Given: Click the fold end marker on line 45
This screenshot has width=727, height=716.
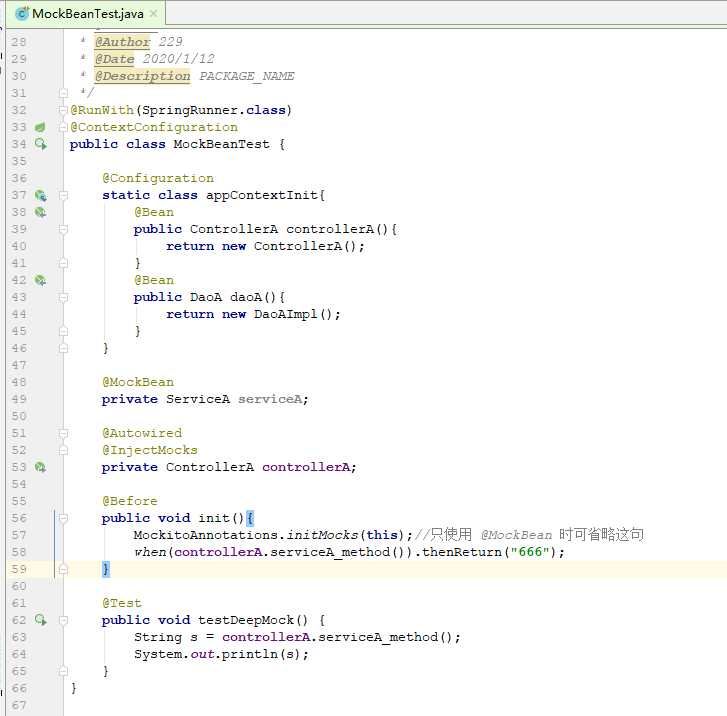Looking at the screenshot, I should [x=64, y=331].
